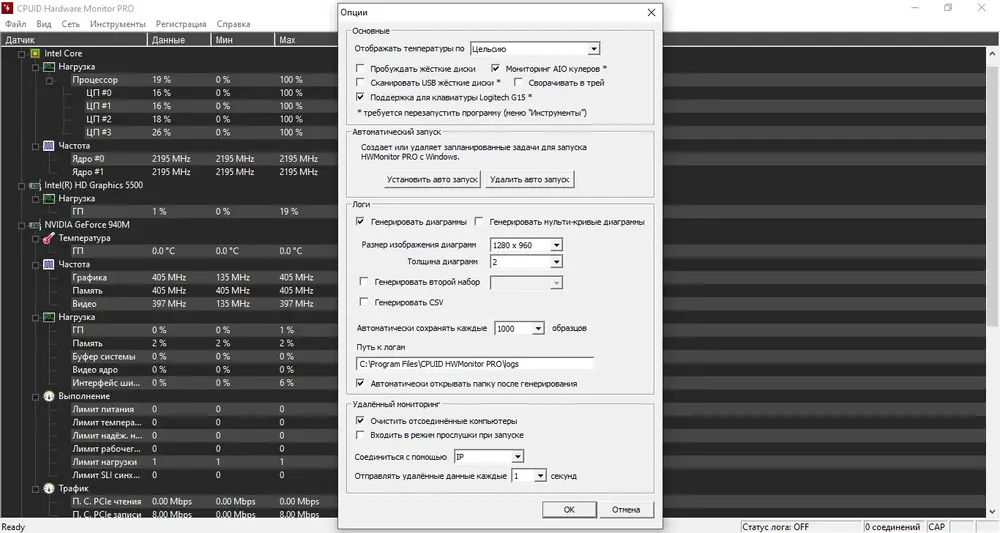Click the Intel HD Graphics 5500 icon

[x=35, y=185]
